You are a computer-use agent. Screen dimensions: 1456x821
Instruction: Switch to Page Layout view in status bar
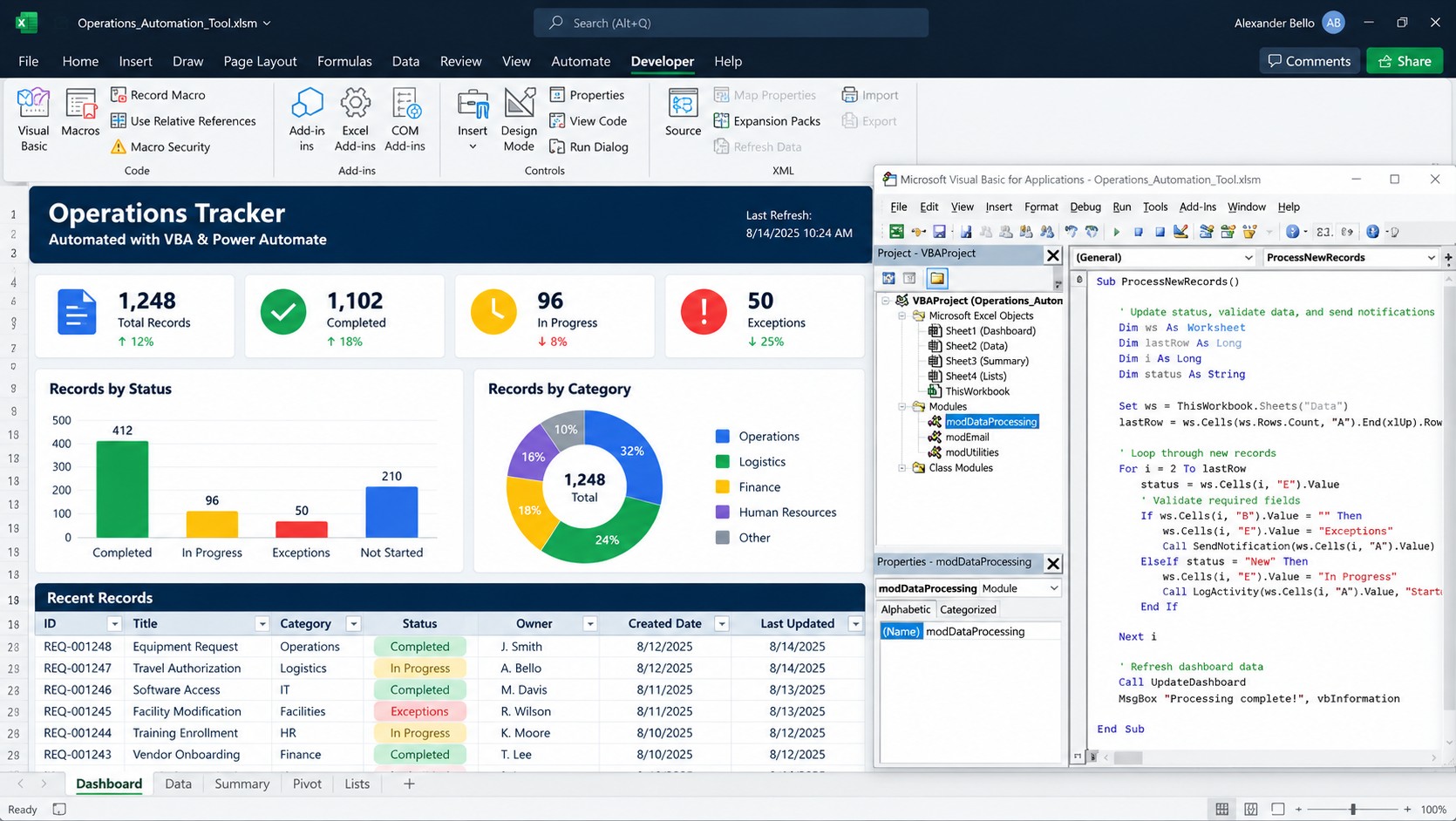coord(1250,810)
